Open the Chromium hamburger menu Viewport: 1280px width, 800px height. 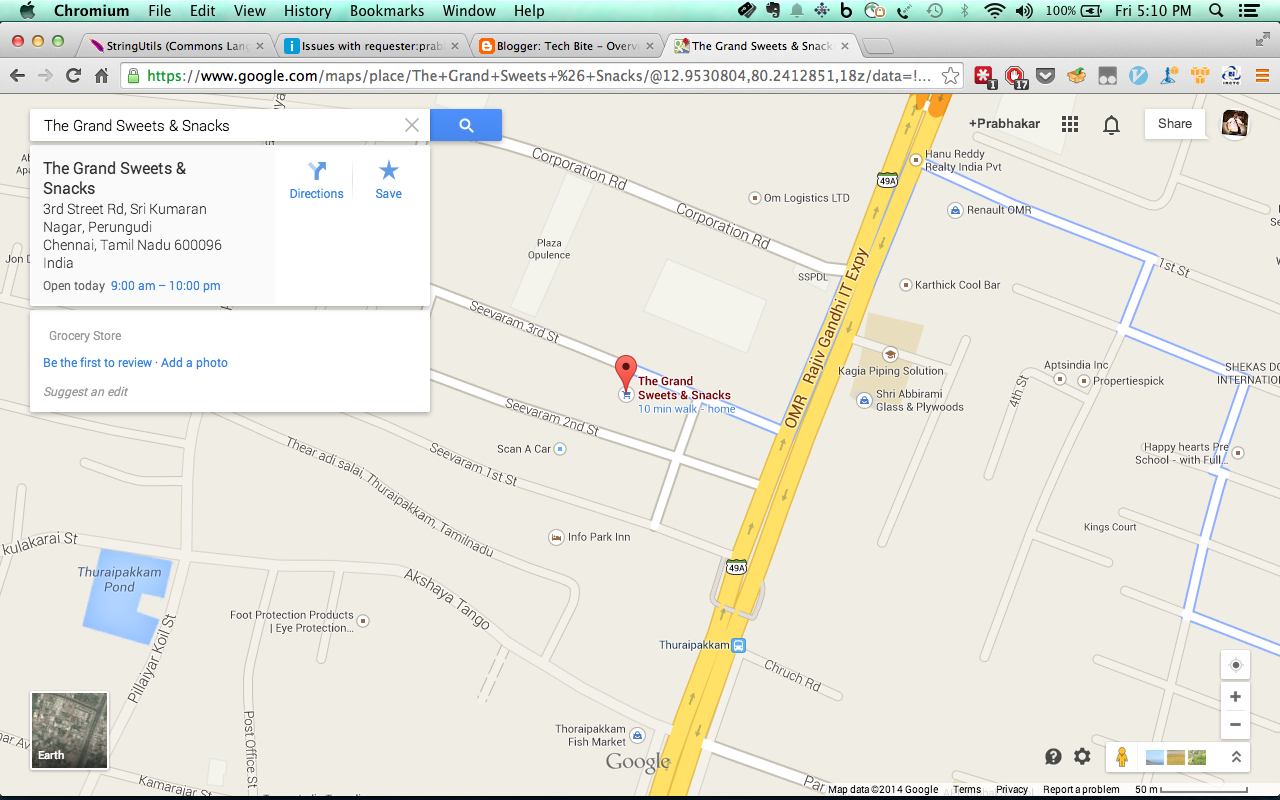[1261, 76]
